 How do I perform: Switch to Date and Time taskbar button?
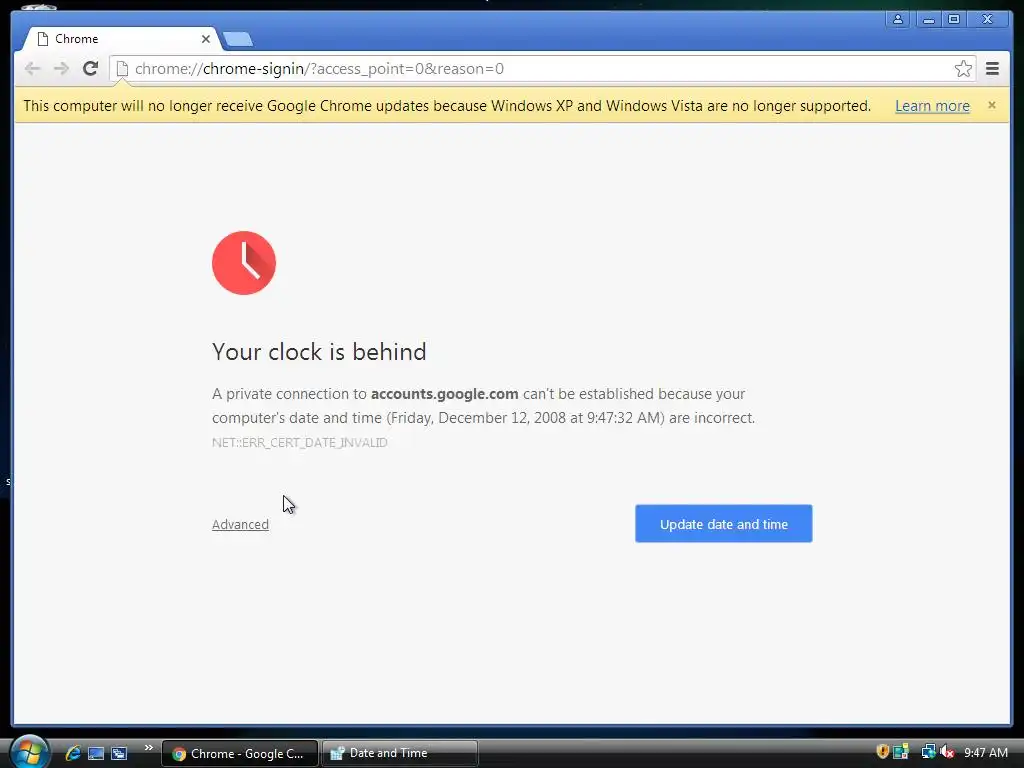tap(400, 753)
